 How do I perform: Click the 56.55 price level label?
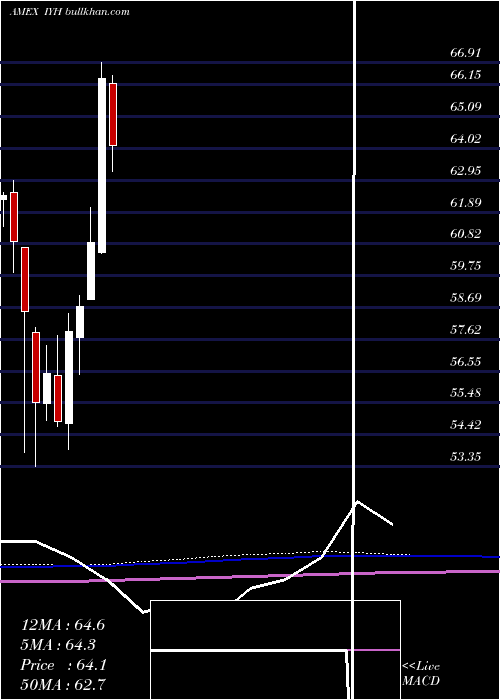pos(466,361)
